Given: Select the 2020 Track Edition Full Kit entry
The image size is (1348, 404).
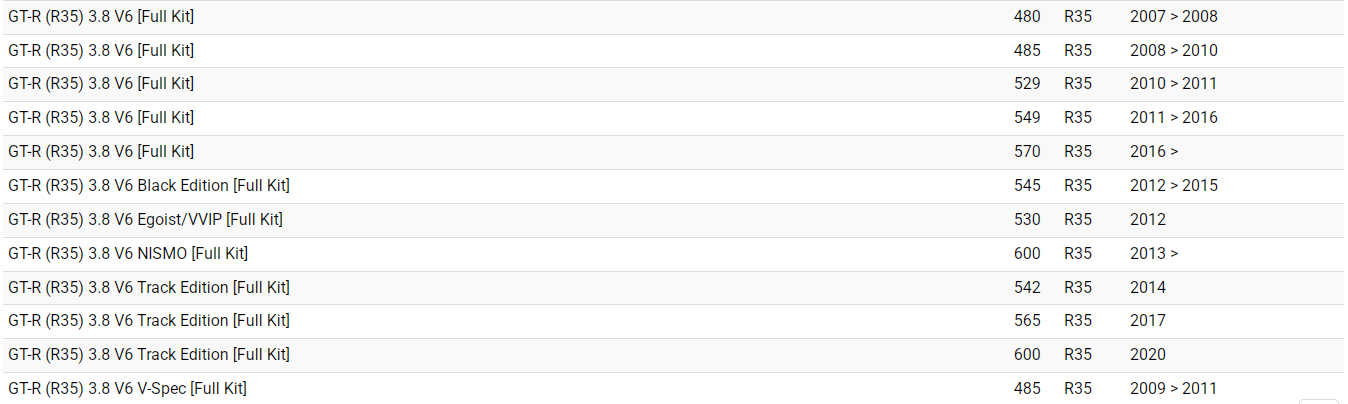Looking at the screenshot, I should click(x=149, y=355).
